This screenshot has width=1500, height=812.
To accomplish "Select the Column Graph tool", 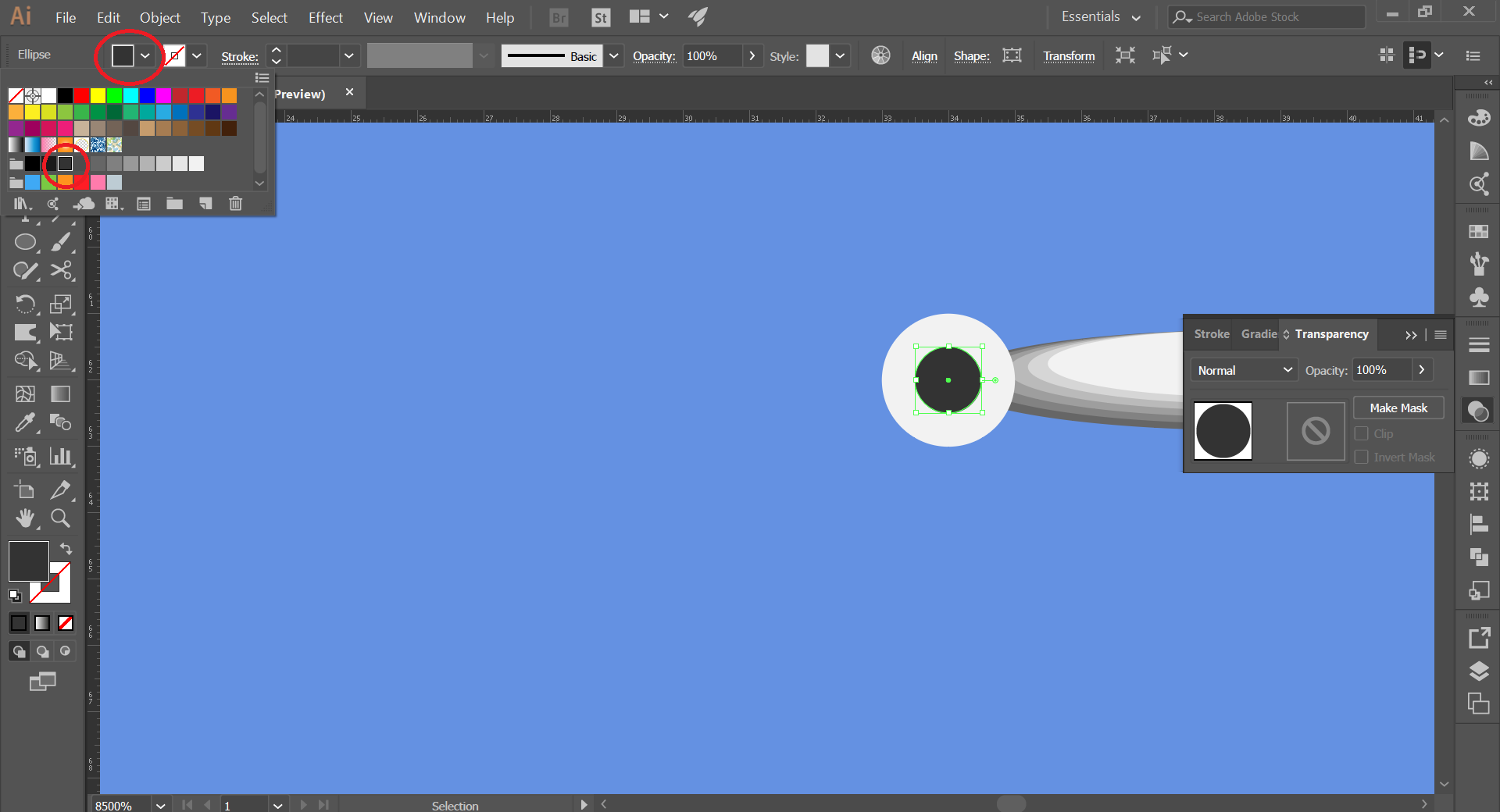I will tap(61, 456).
